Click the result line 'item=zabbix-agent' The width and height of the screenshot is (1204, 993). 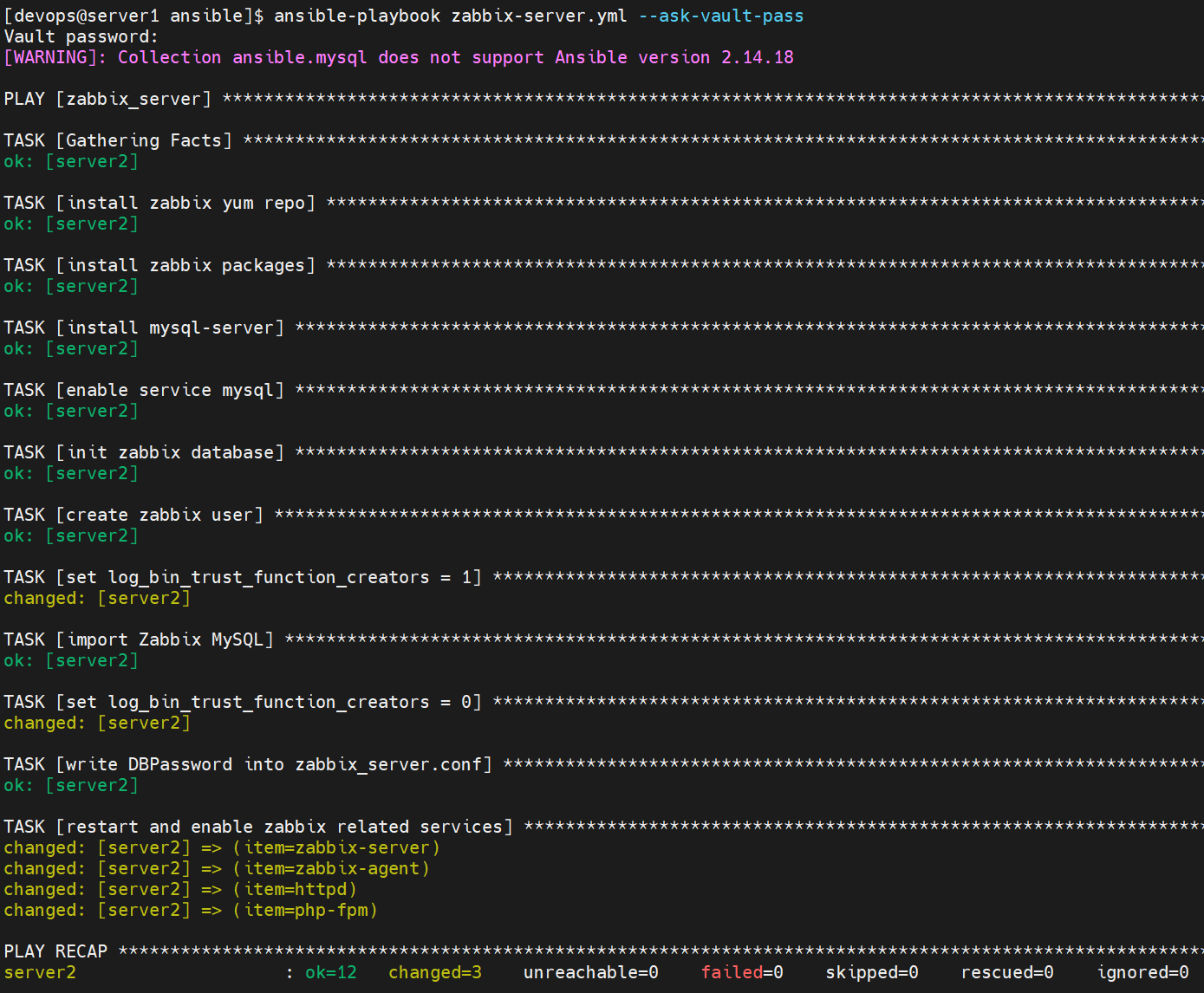[217, 868]
